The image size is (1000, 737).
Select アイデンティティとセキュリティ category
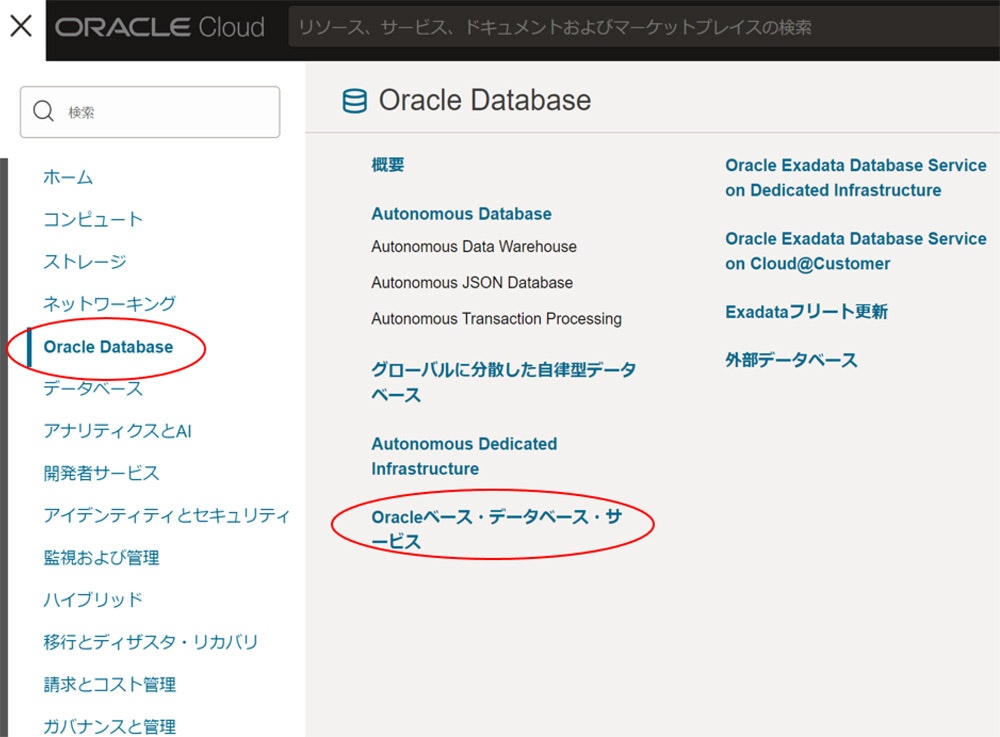tap(166, 514)
